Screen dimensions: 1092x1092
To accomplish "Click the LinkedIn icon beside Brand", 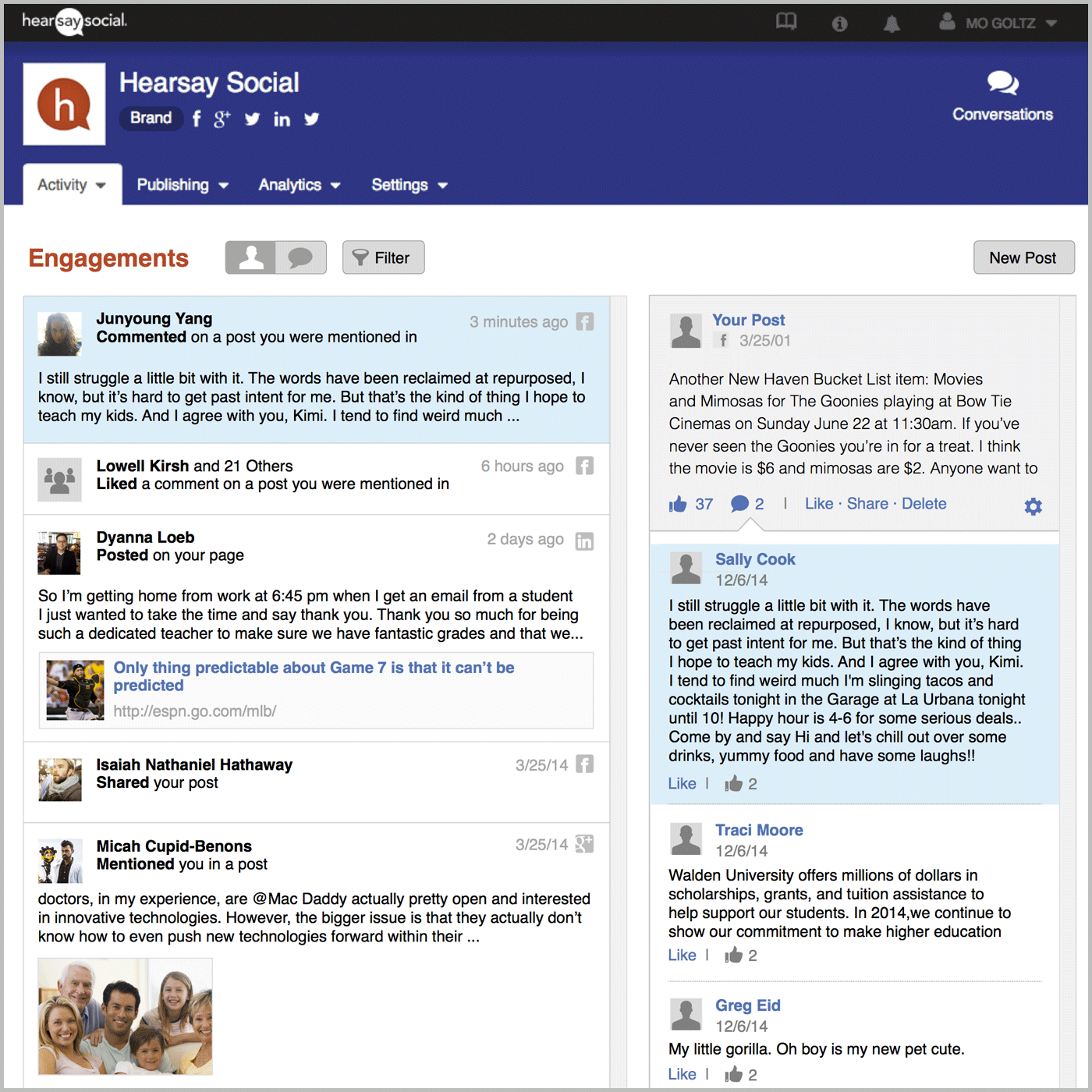I will [x=282, y=119].
